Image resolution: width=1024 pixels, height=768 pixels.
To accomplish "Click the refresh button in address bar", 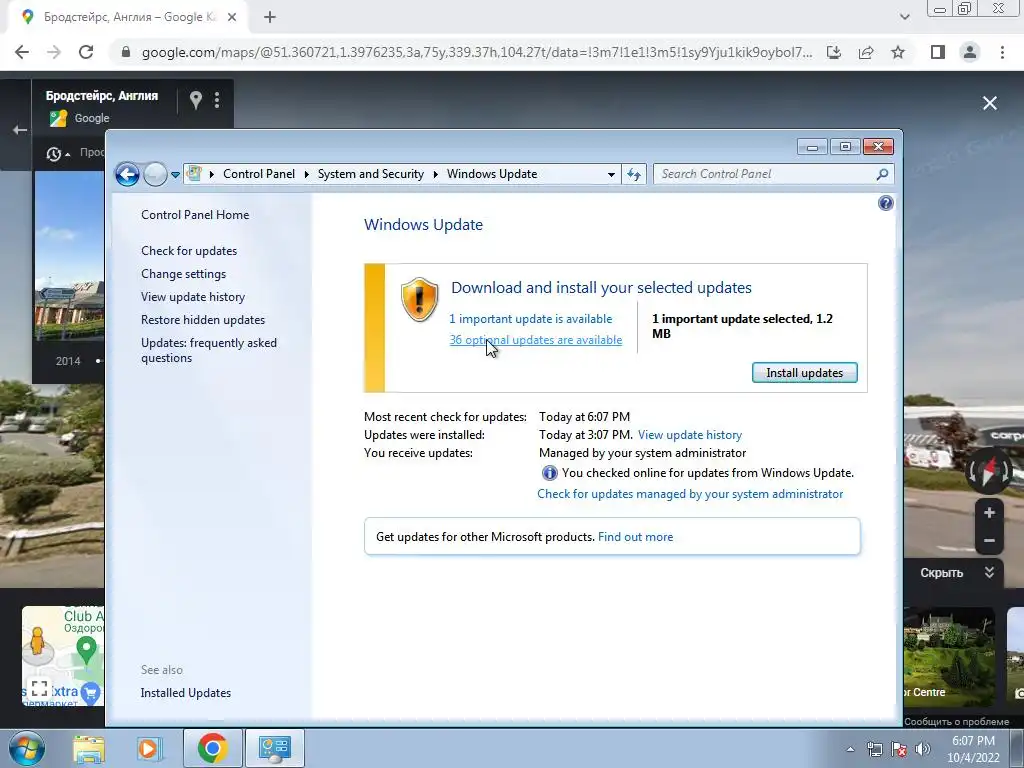I will 634,174.
